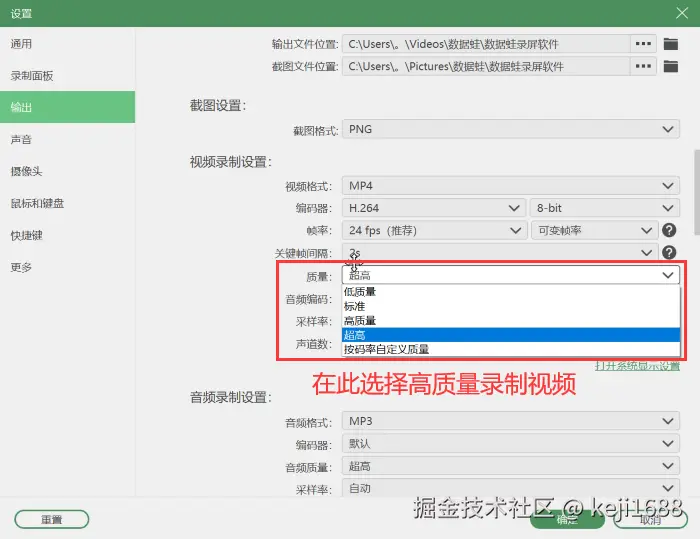Open the 8-bit depth dropdown
The height and width of the screenshot is (539, 700).
tap(604, 208)
